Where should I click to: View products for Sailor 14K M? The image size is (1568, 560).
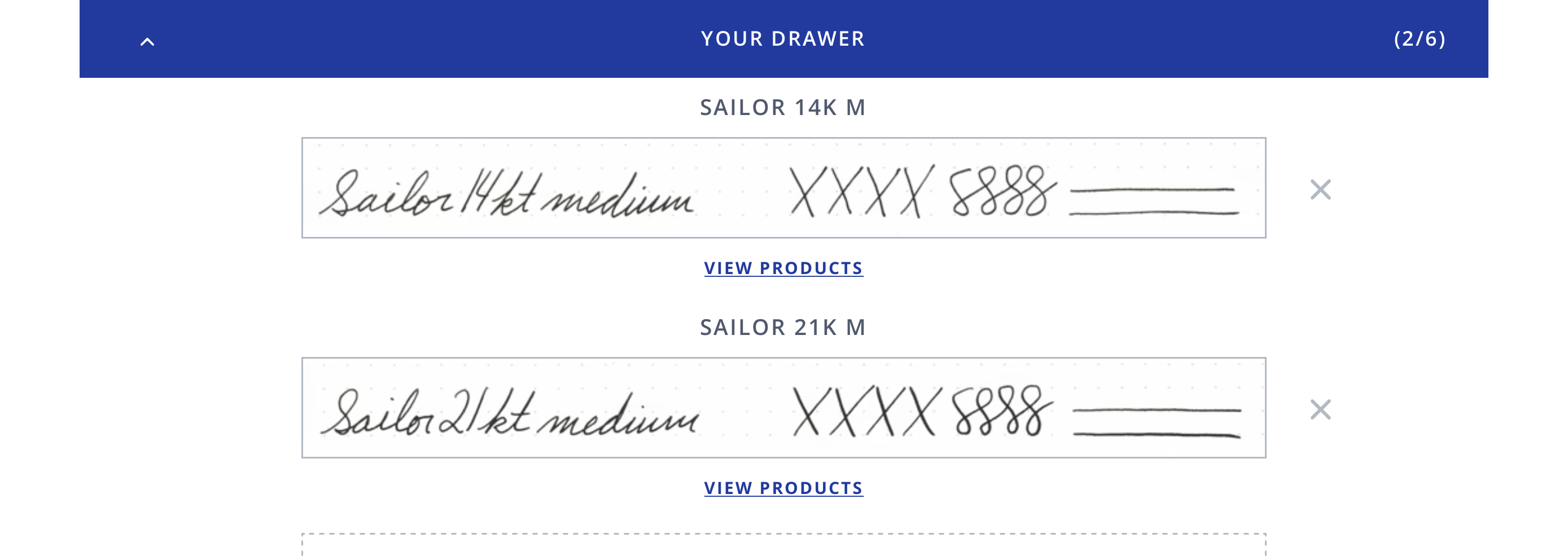click(x=783, y=268)
